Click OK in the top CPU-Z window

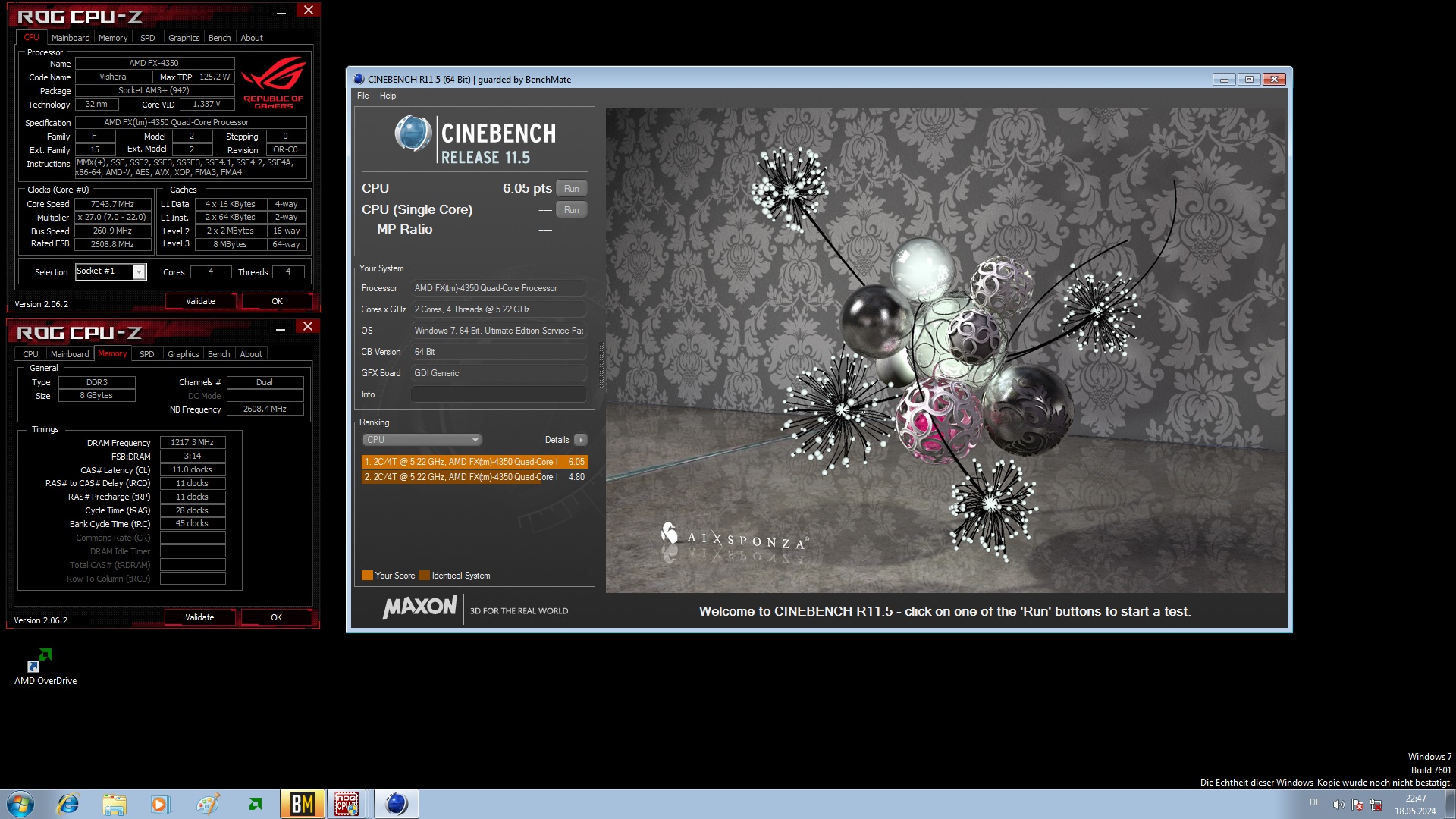tap(277, 301)
